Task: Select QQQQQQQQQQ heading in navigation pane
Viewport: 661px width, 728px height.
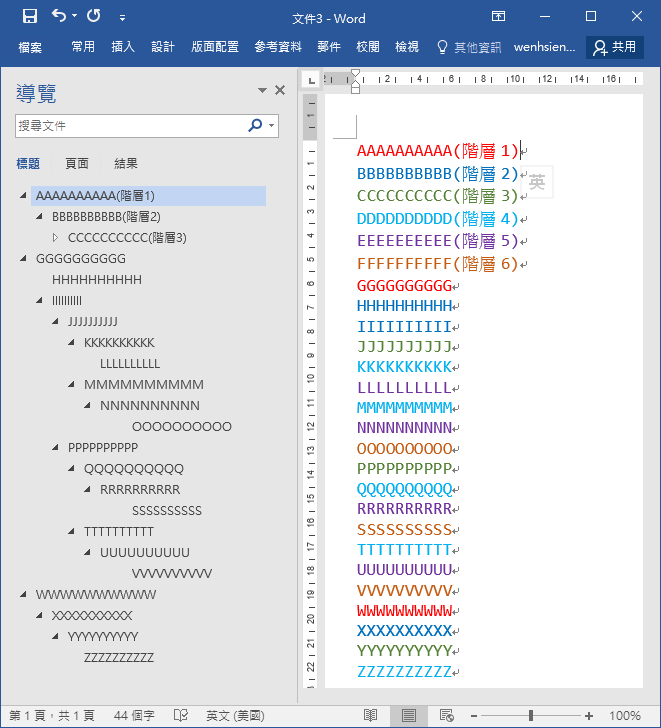Action: pyautogui.click(x=134, y=468)
